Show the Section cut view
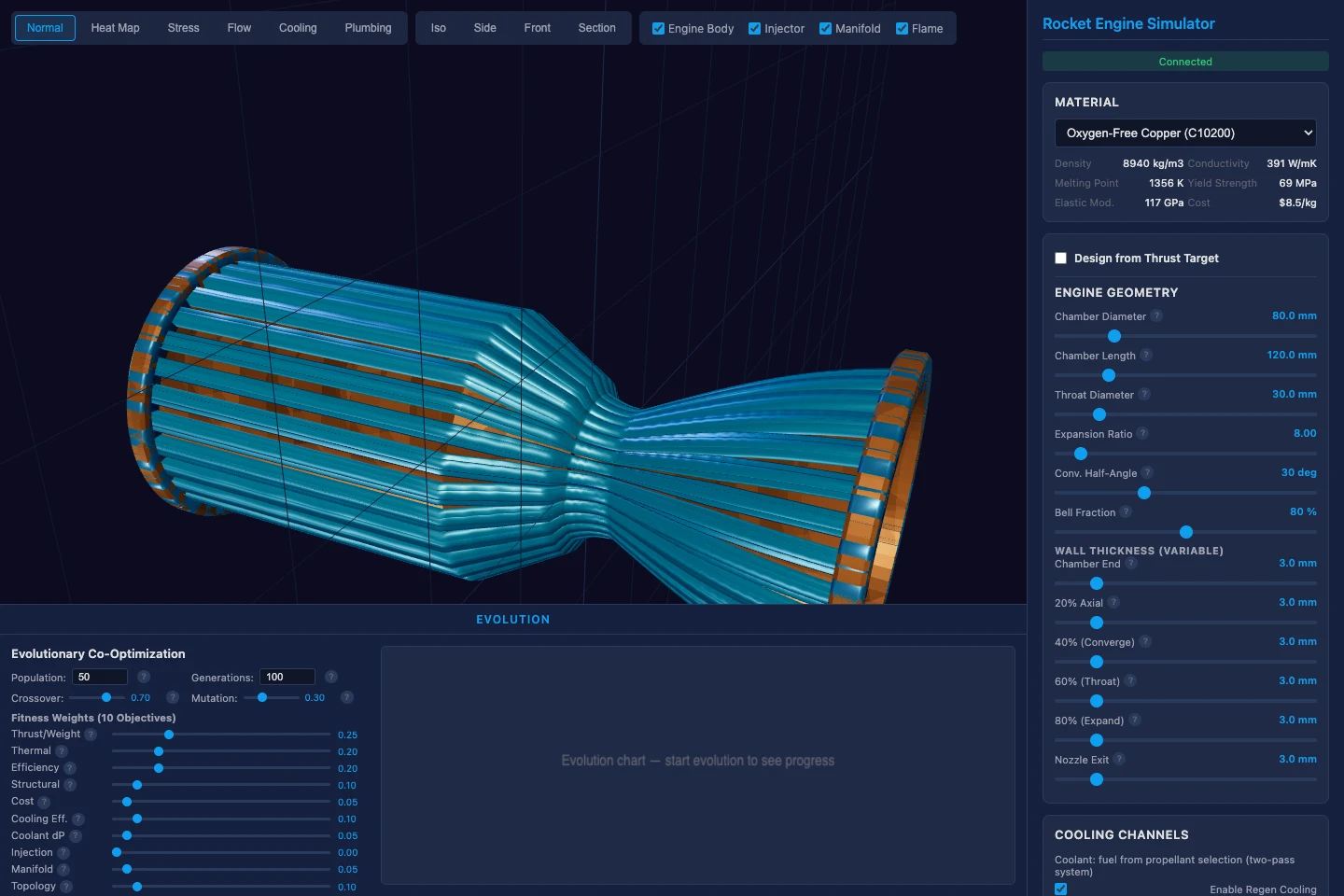This screenshot has height=896, width=1344. click(x=597, y=28)
